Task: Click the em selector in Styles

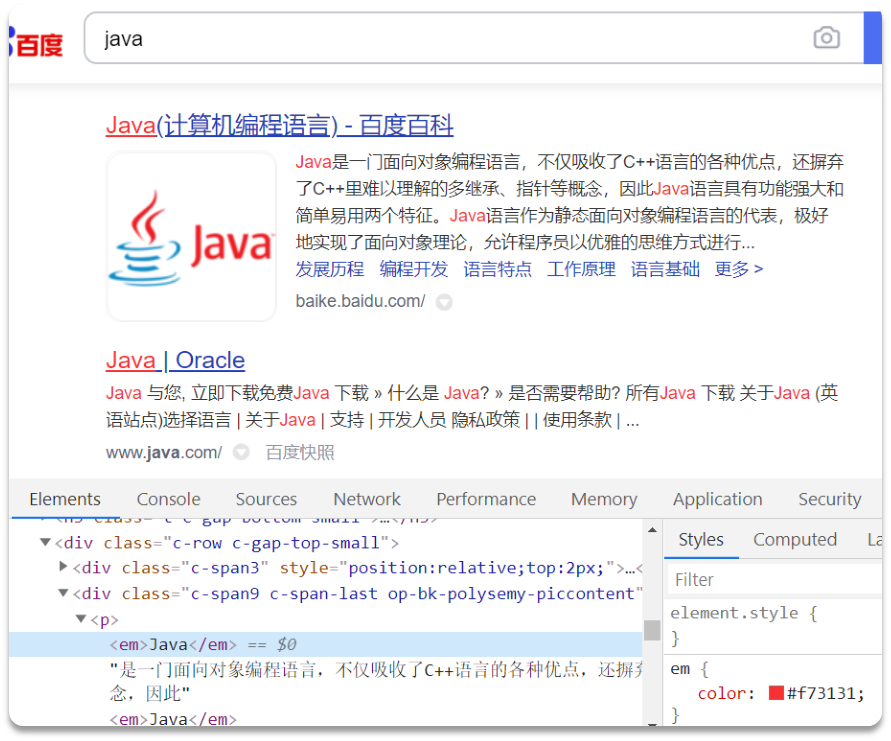Action: click(x=680, y=669)
